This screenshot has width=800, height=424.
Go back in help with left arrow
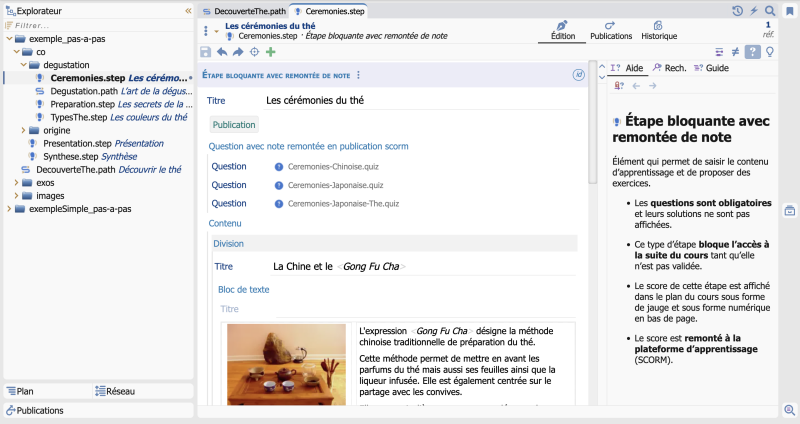(636, 86)
